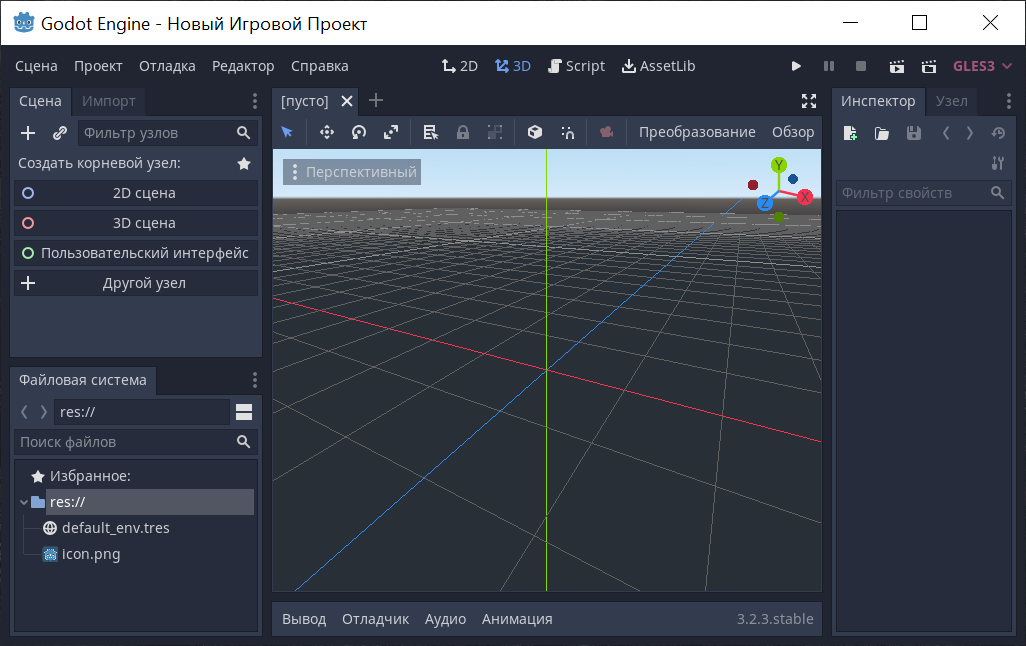Activate the Rotate Mode tool

(359, 132)
